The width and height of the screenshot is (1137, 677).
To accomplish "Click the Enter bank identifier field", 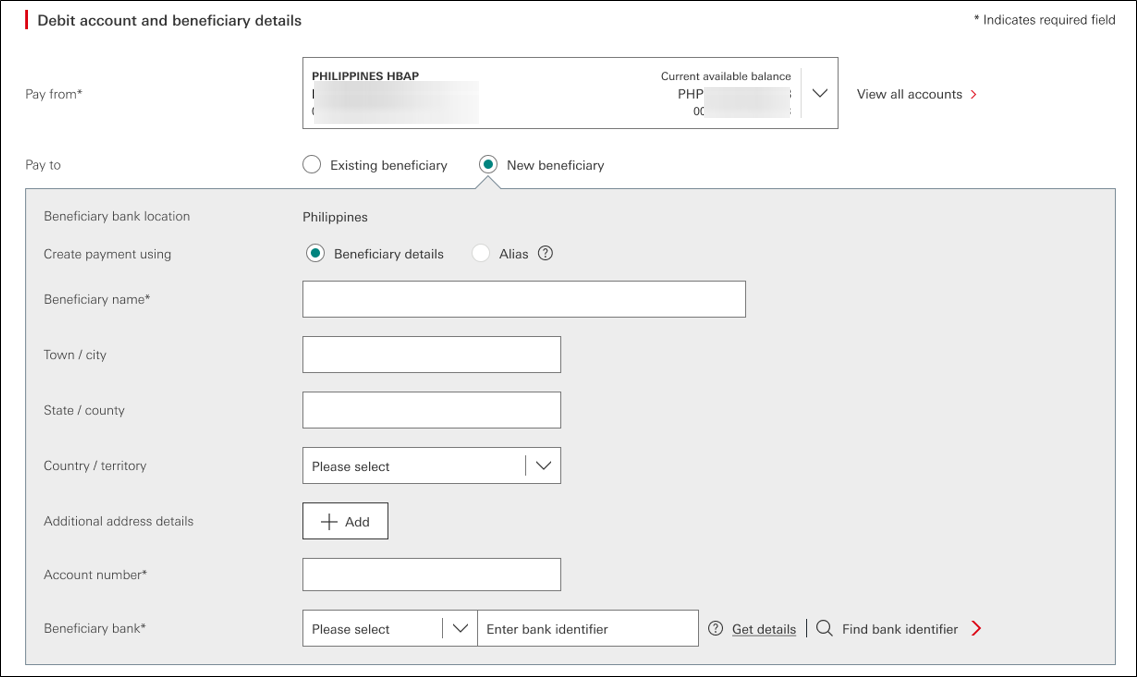I will tap(587, 629).
